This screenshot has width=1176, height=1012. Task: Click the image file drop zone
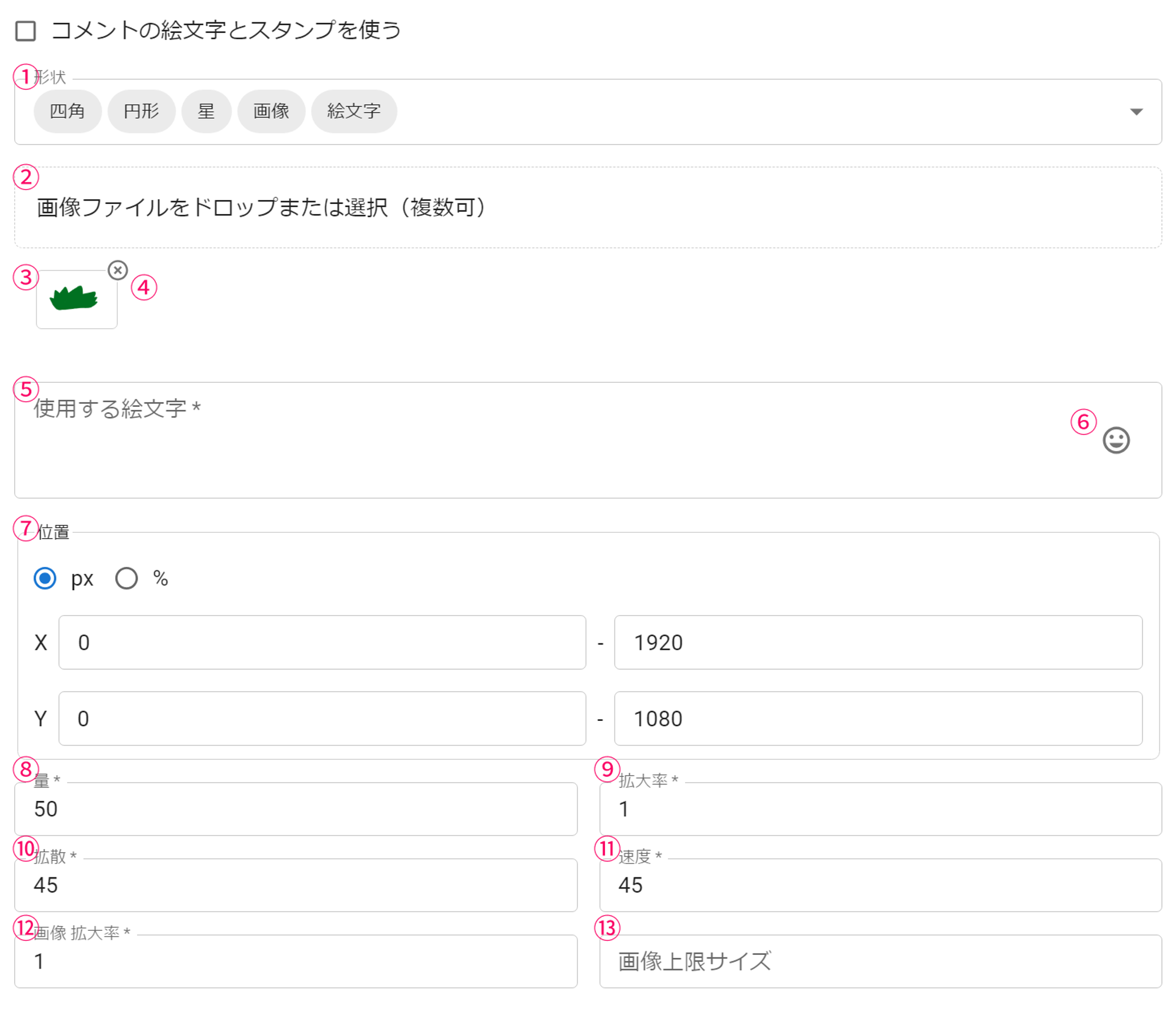click(x=588, y=208)
